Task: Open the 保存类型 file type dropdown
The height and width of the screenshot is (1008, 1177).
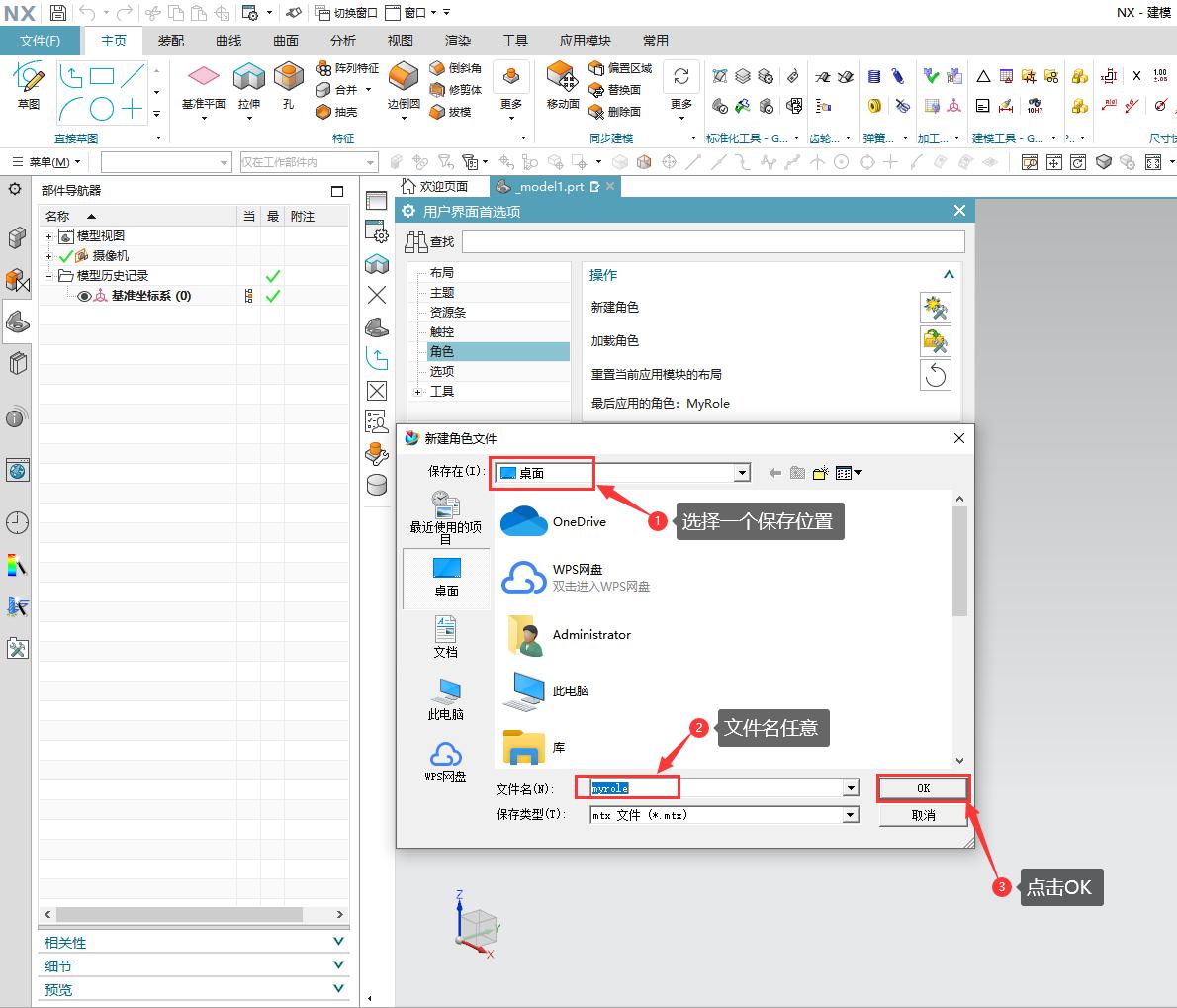Action: [850, 815]
